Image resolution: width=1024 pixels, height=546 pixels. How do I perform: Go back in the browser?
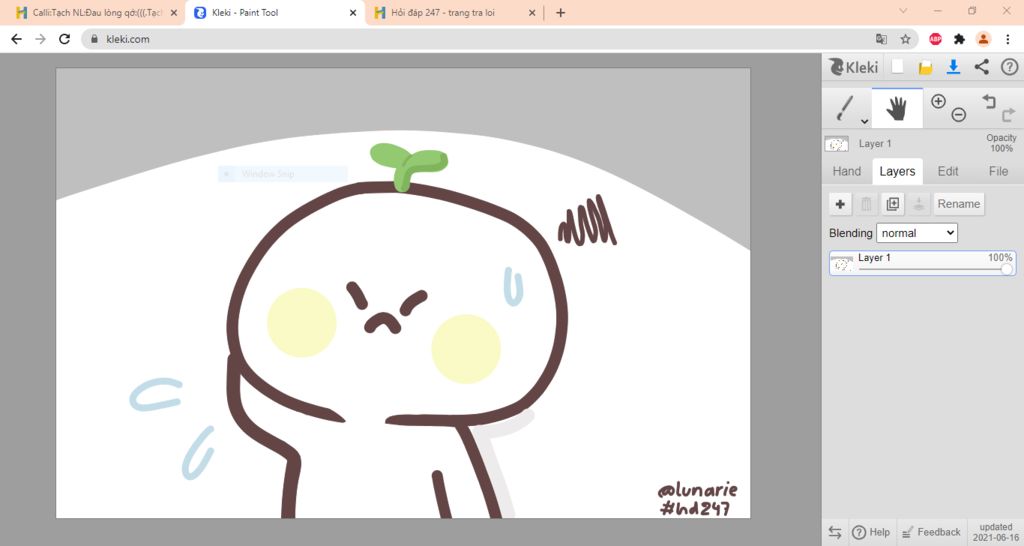coord(16,39)
